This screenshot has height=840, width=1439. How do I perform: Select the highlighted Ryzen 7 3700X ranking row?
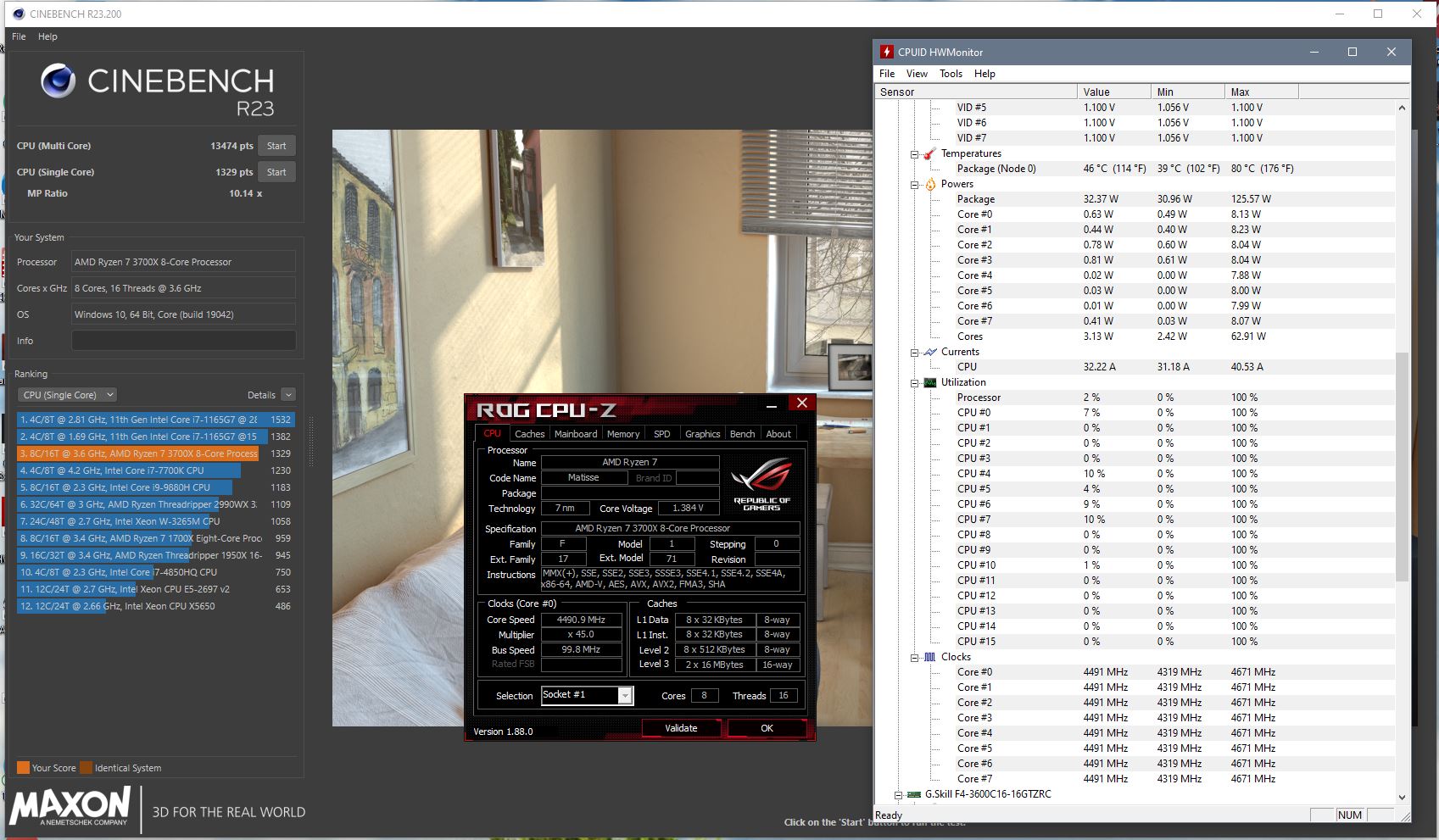point(154,453)
